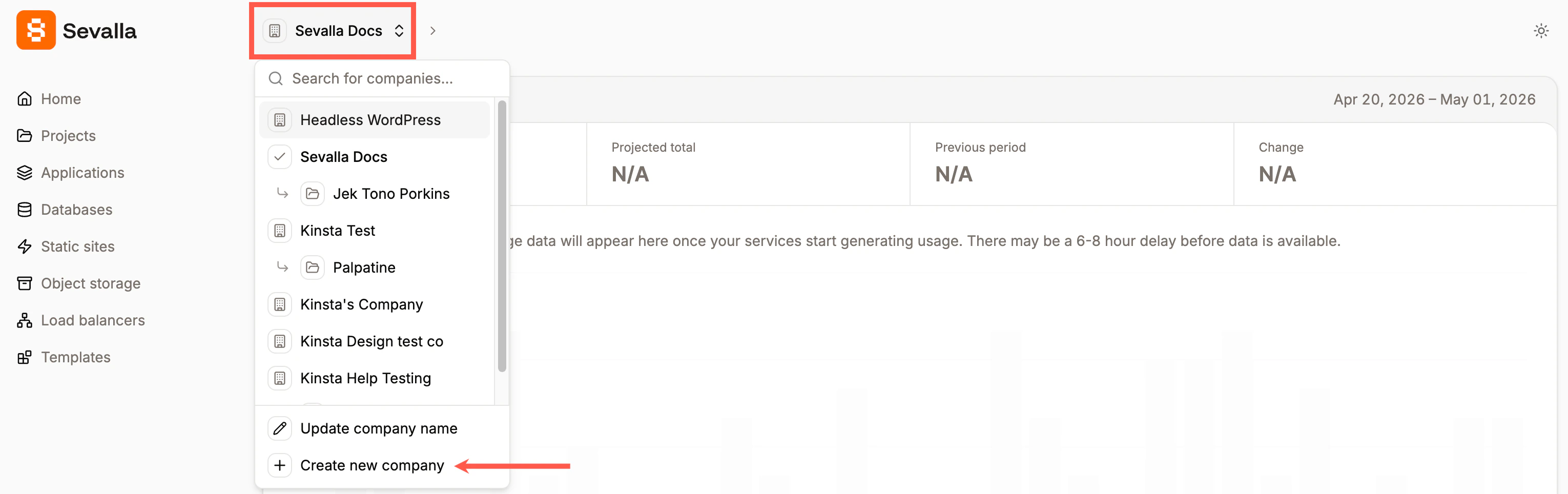1568x494 pixels.
Task: Click the Load balancers network icon
Action: (x=25, y=320)
